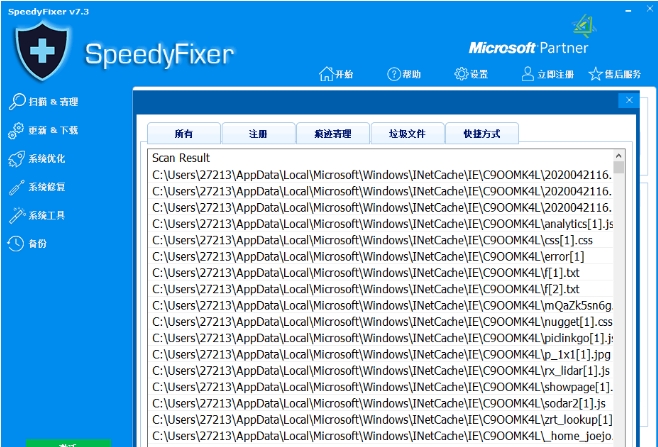Click the green button at bottom left
Screen dimensions: 658x447
[x=68, y=443]
